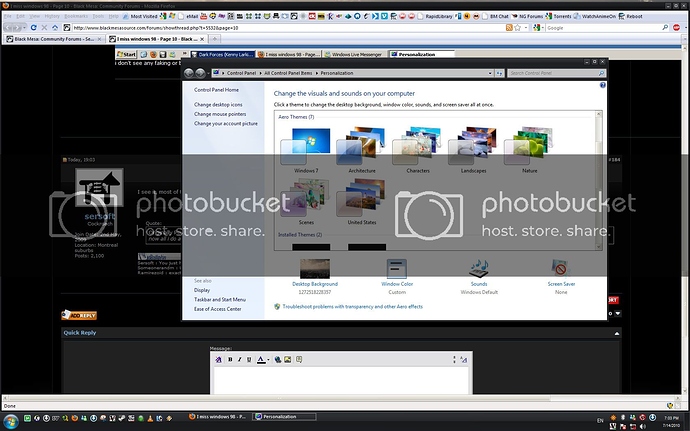
Task: Click Personalization button on bottom taskbar
Action: [285, 416]
